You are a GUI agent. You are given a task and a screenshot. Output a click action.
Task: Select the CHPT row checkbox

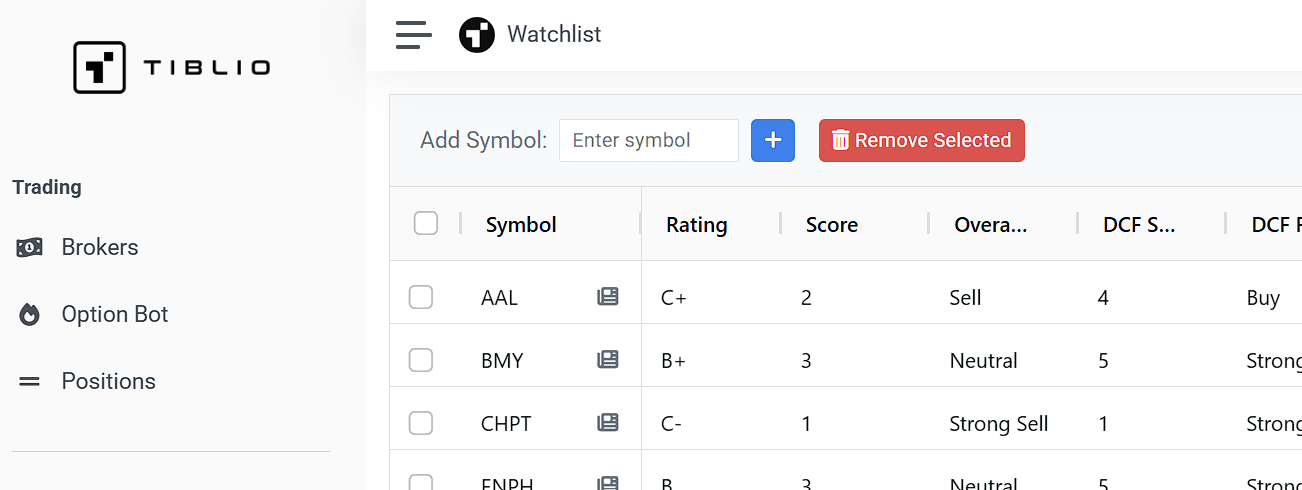[421, 423]
